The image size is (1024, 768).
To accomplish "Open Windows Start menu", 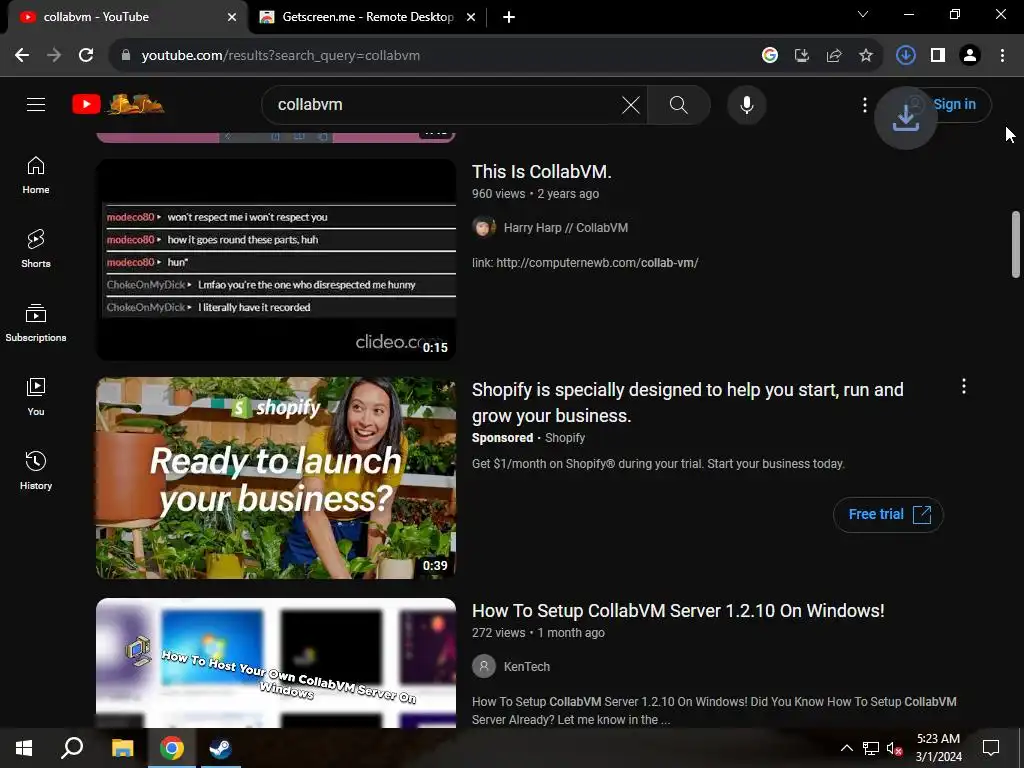I will click(24, 748).
